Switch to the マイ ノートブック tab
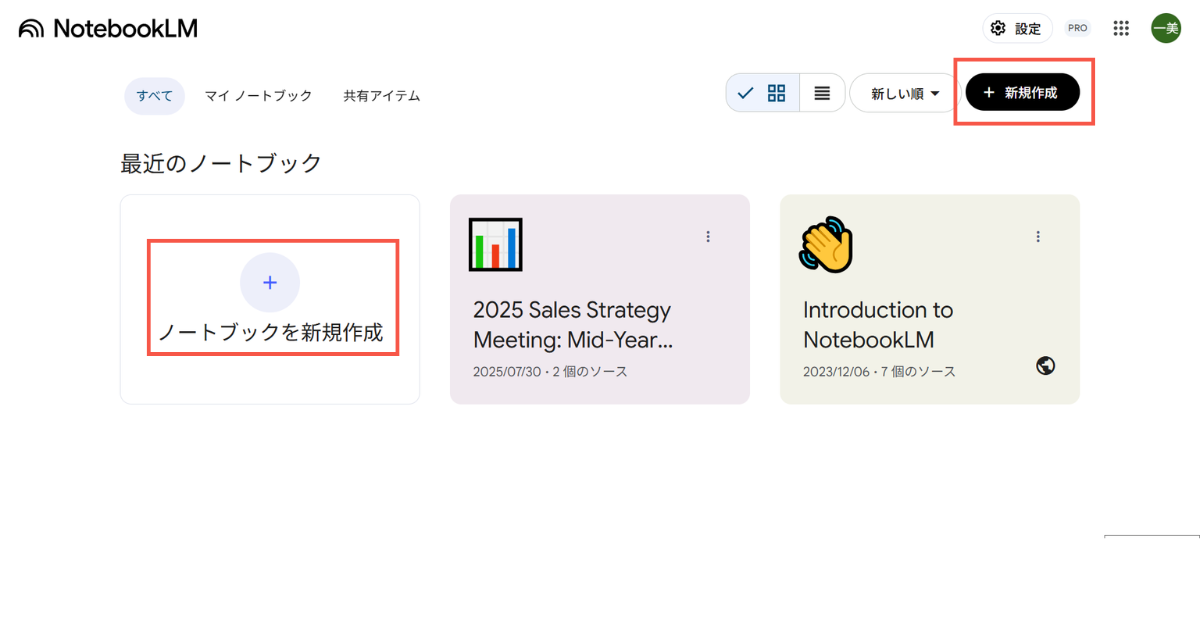 tap(258, 96)
